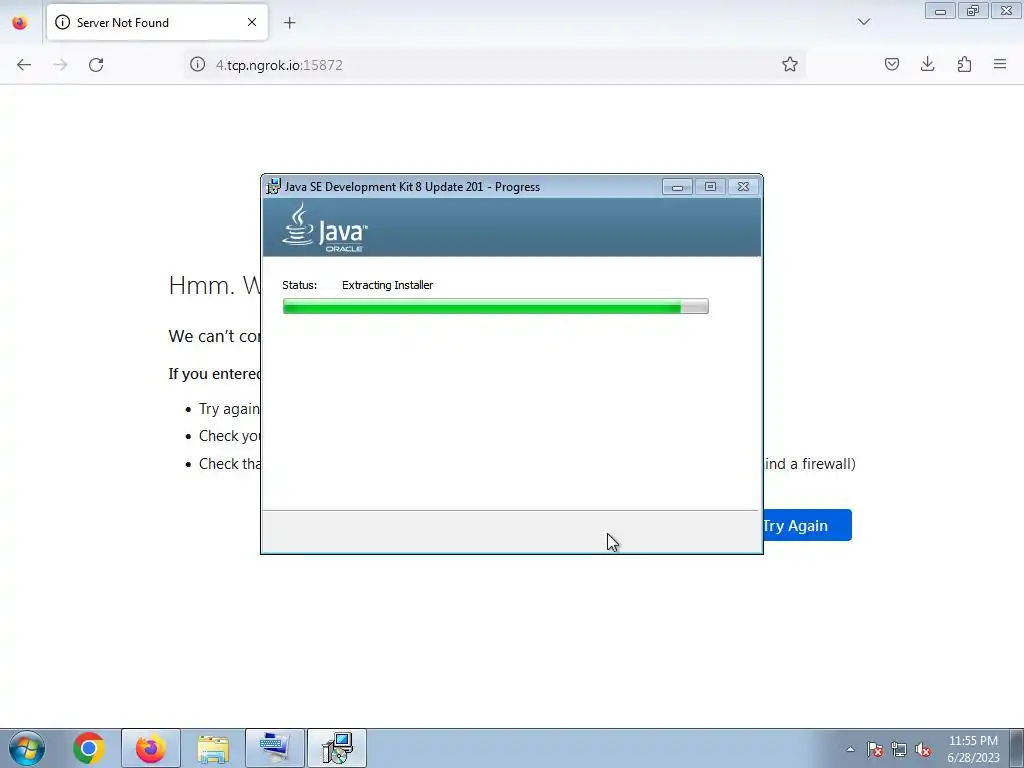
Task: Click the Firefox forward arrow
Action: (60, 65)
